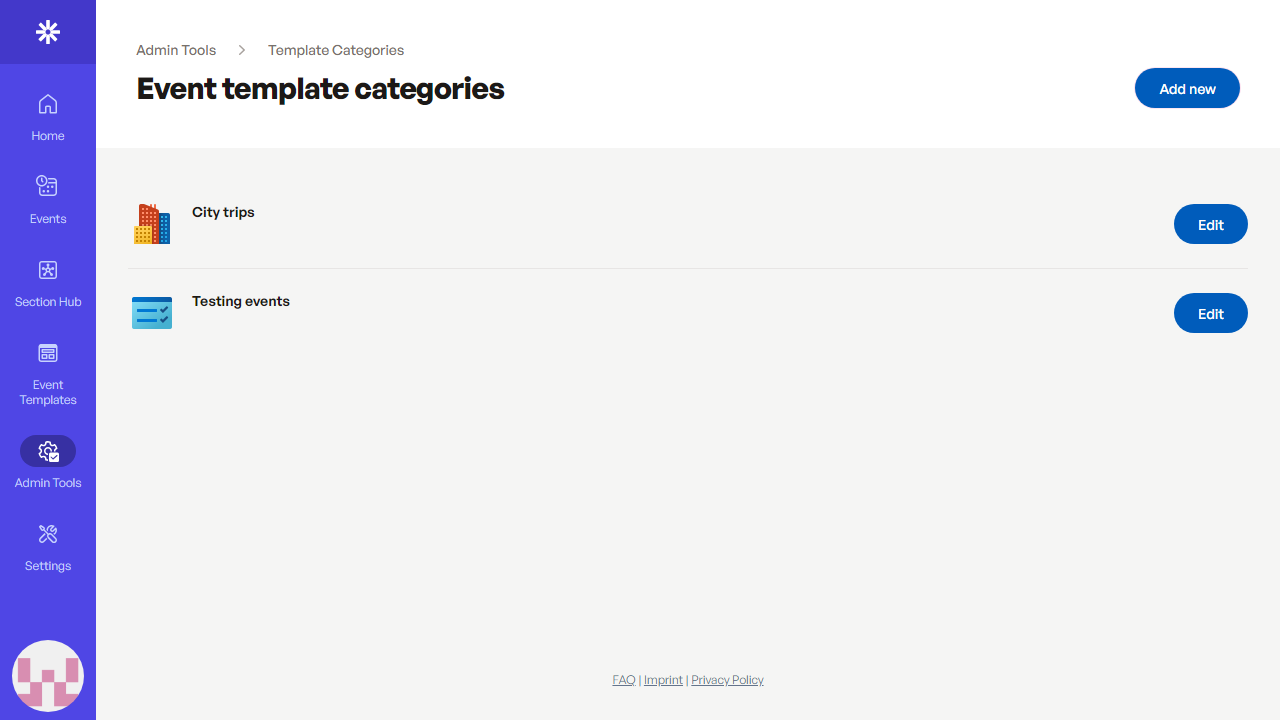This screenshot has height=720, width=1280.
Task: Click the City trips buildings icon
Action: (x=152, y=224)
